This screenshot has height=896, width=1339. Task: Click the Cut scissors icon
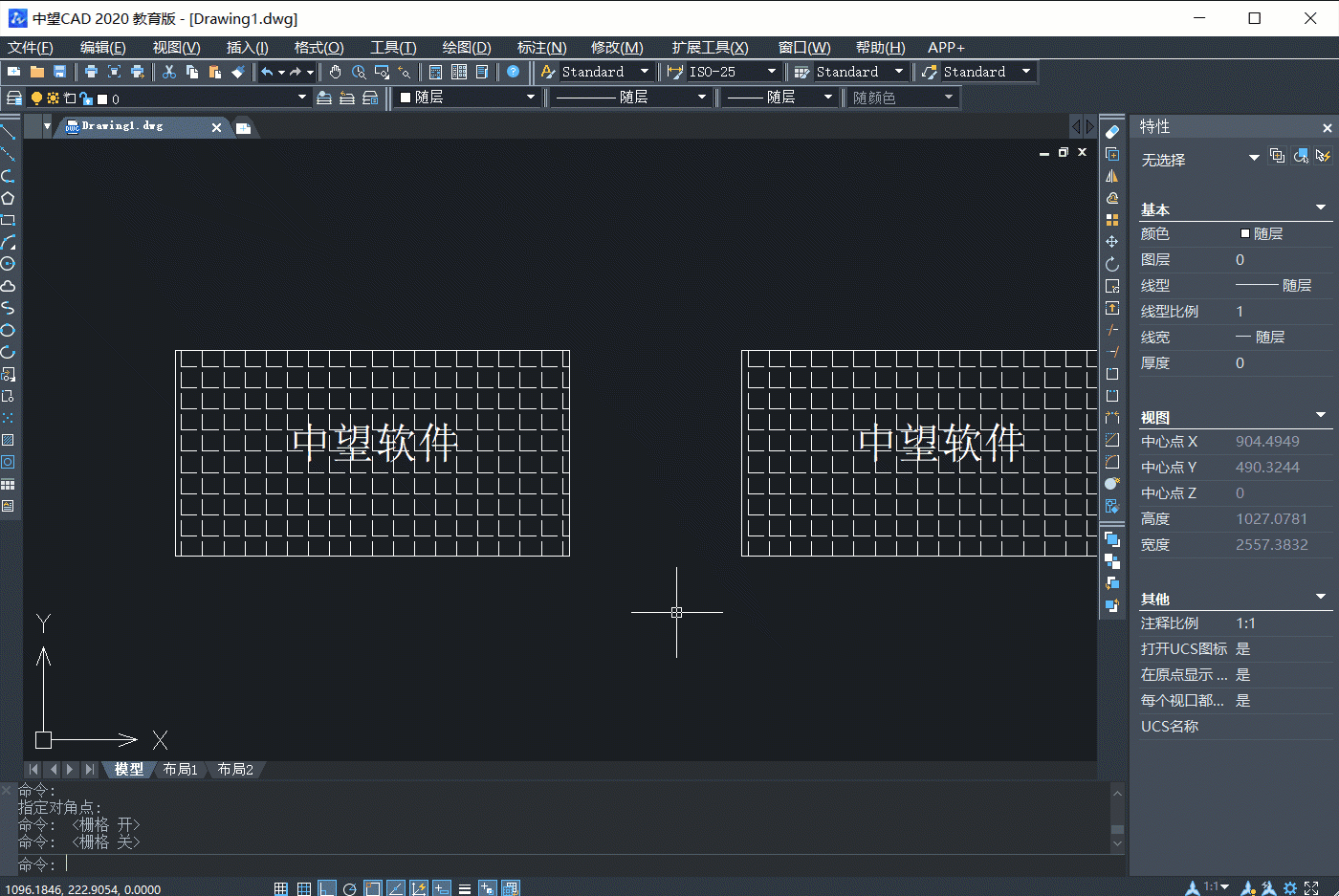coord(169,72)
